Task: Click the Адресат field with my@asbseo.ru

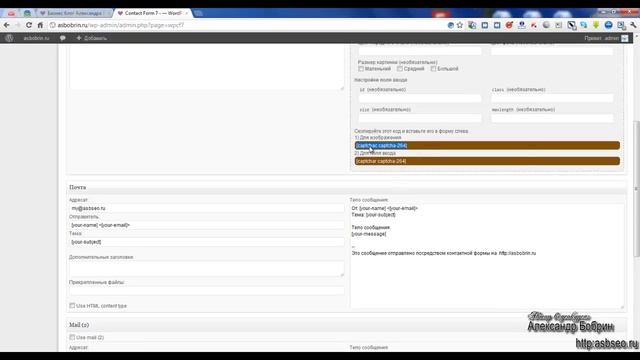Action: [207, 208]
